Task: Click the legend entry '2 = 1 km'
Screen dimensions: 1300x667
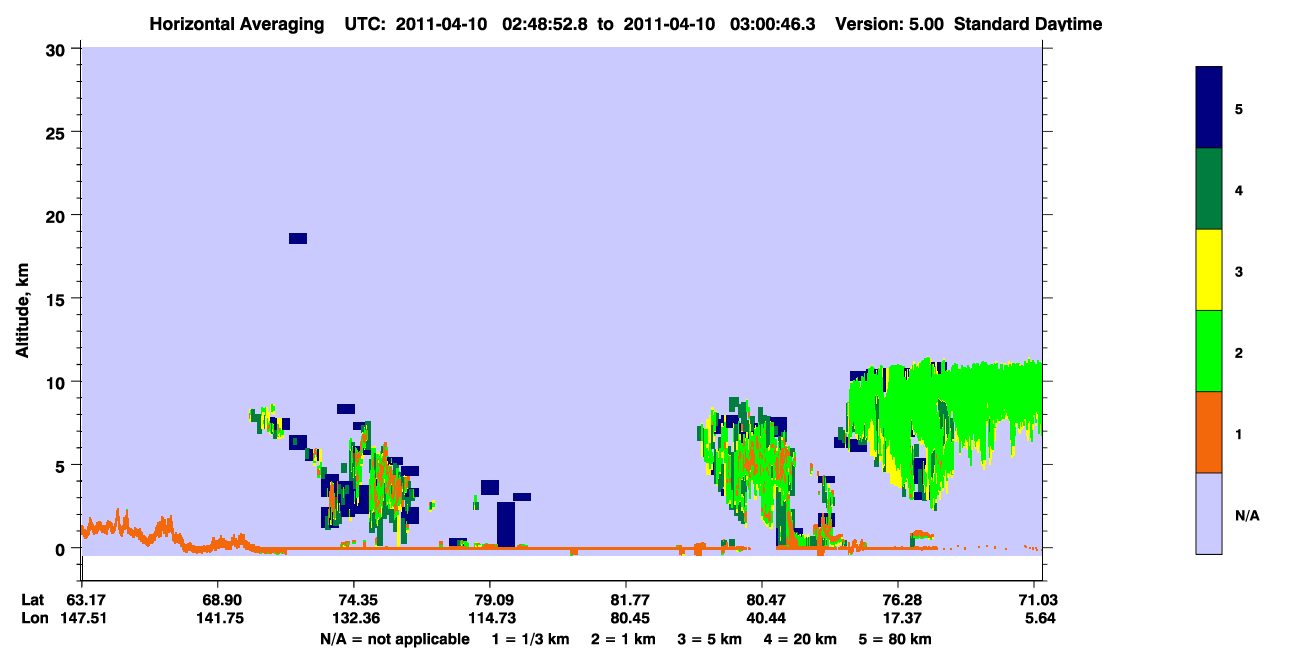Action: click(x=623, y=639)
